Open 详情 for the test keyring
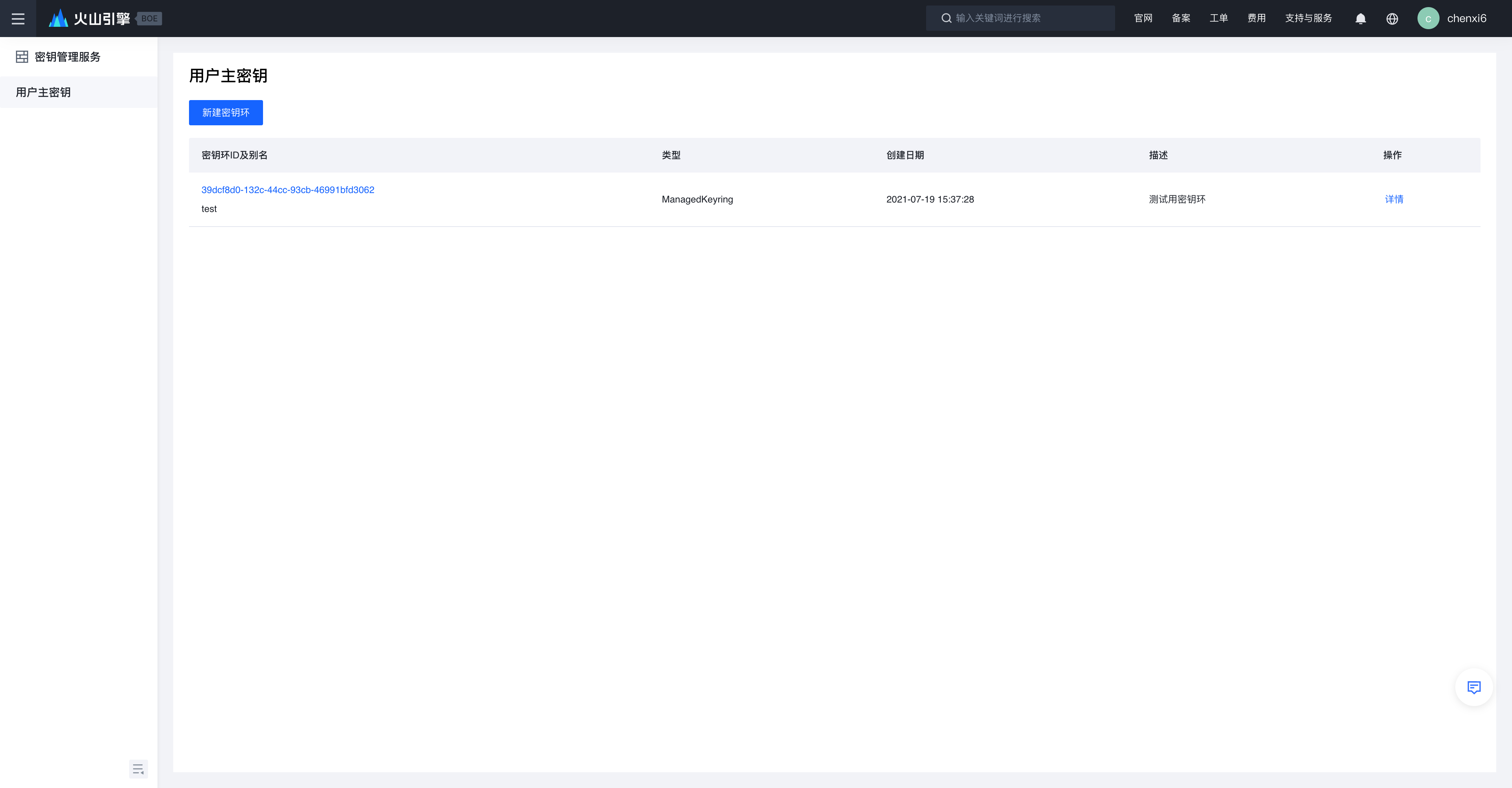 pyautogui.click(x=1394, y=200)
